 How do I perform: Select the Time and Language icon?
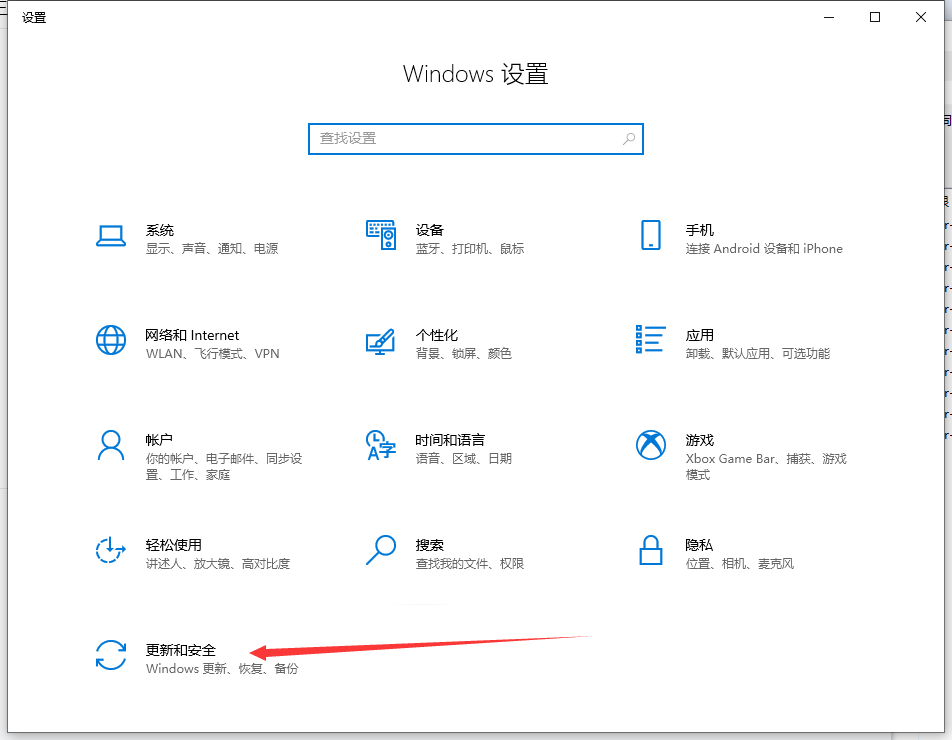tap(381, 445)
